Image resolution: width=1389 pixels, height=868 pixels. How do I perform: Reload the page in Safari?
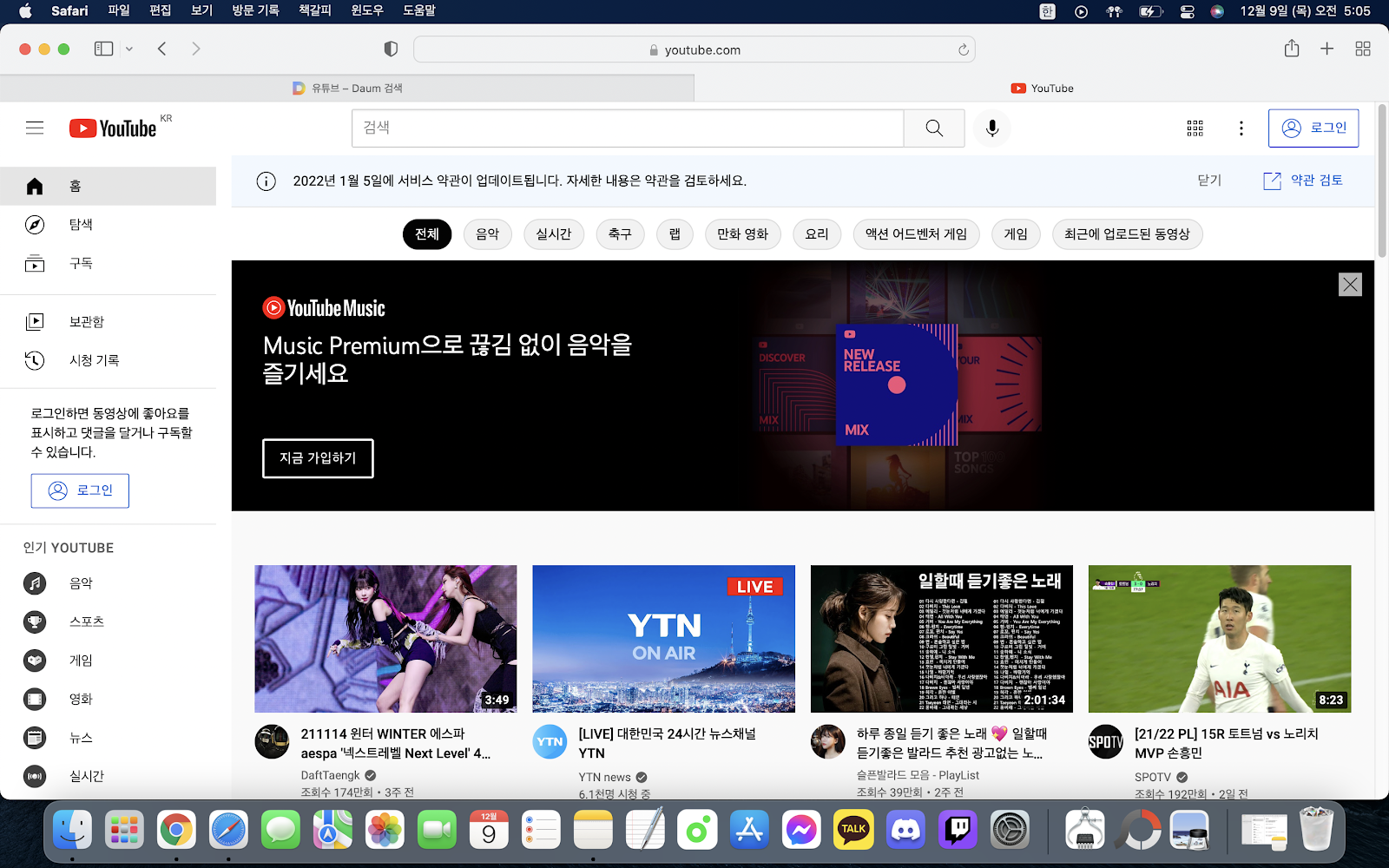click(963, 50)
